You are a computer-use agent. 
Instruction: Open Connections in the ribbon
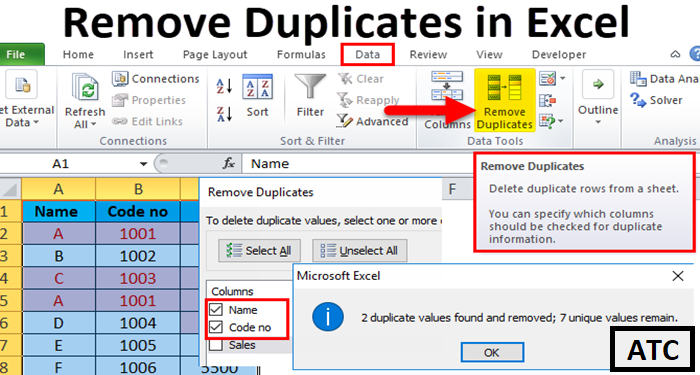[156, 79]
